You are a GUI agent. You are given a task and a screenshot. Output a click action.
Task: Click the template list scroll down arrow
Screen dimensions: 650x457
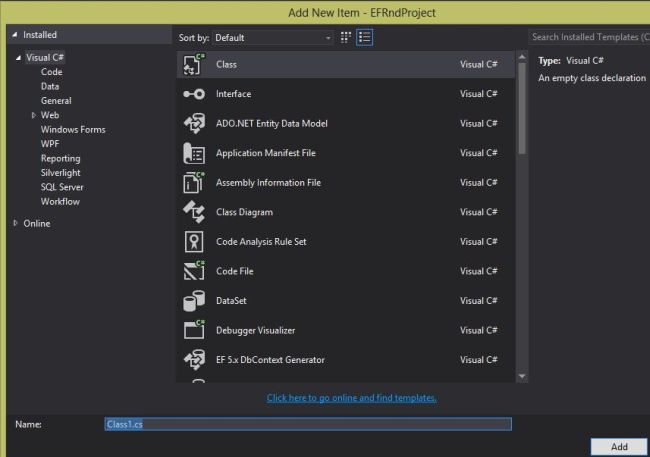tap(522, 376)
